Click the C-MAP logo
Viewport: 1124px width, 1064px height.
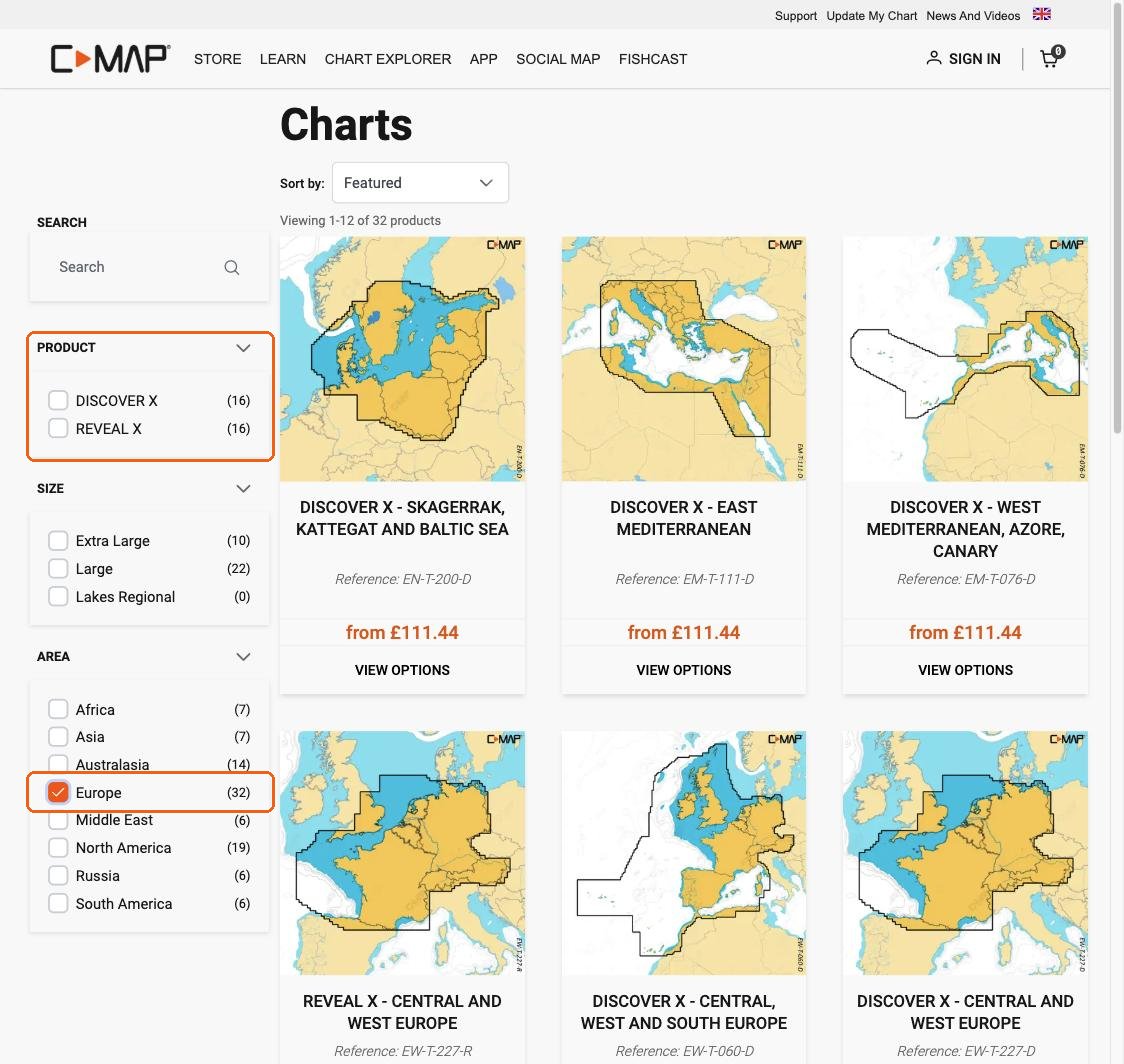[110, 59]
